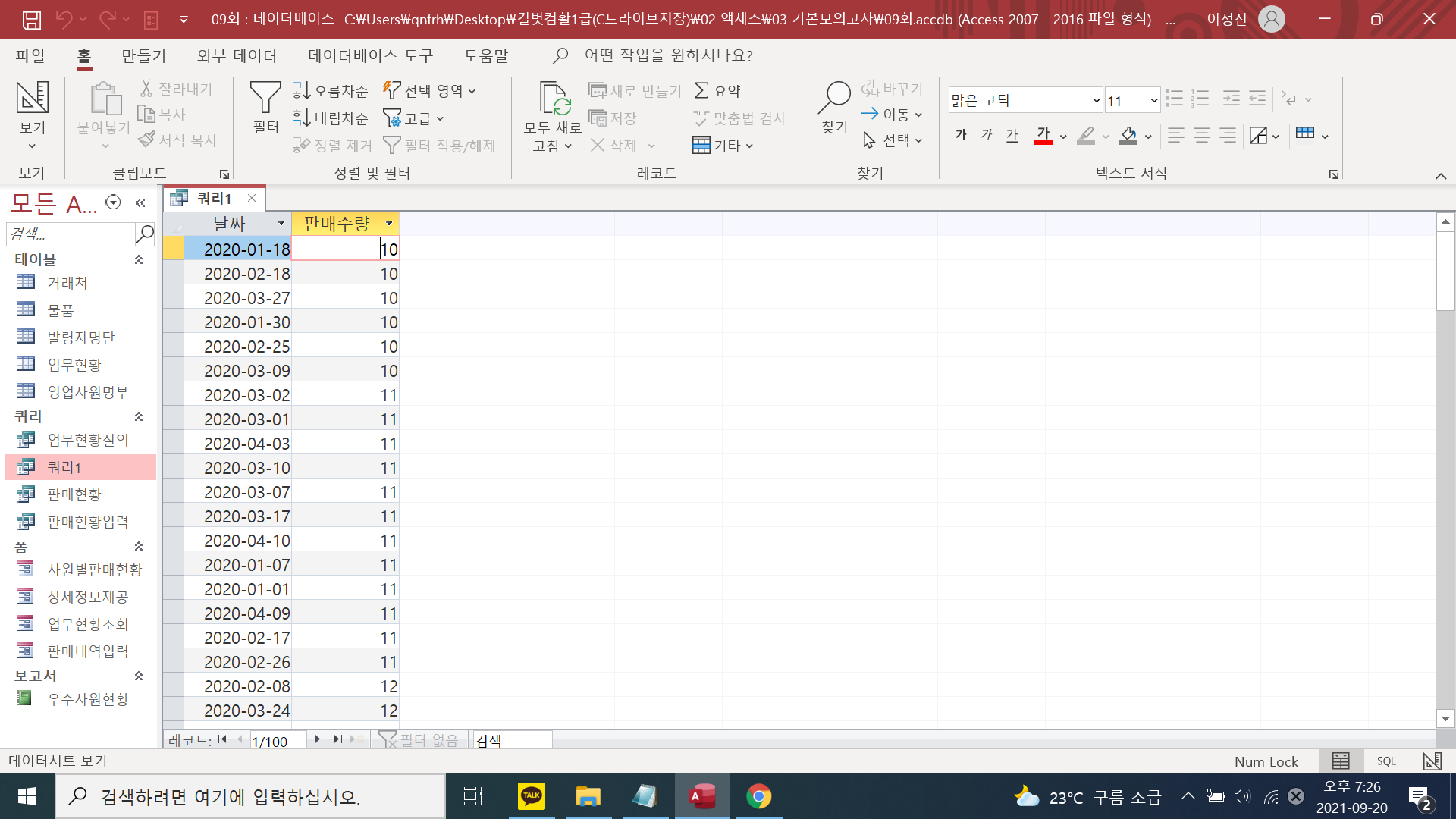Collapse the 테이블 group in navigation pane
This screenshot has height=819, width=1456.
point(139,259)
